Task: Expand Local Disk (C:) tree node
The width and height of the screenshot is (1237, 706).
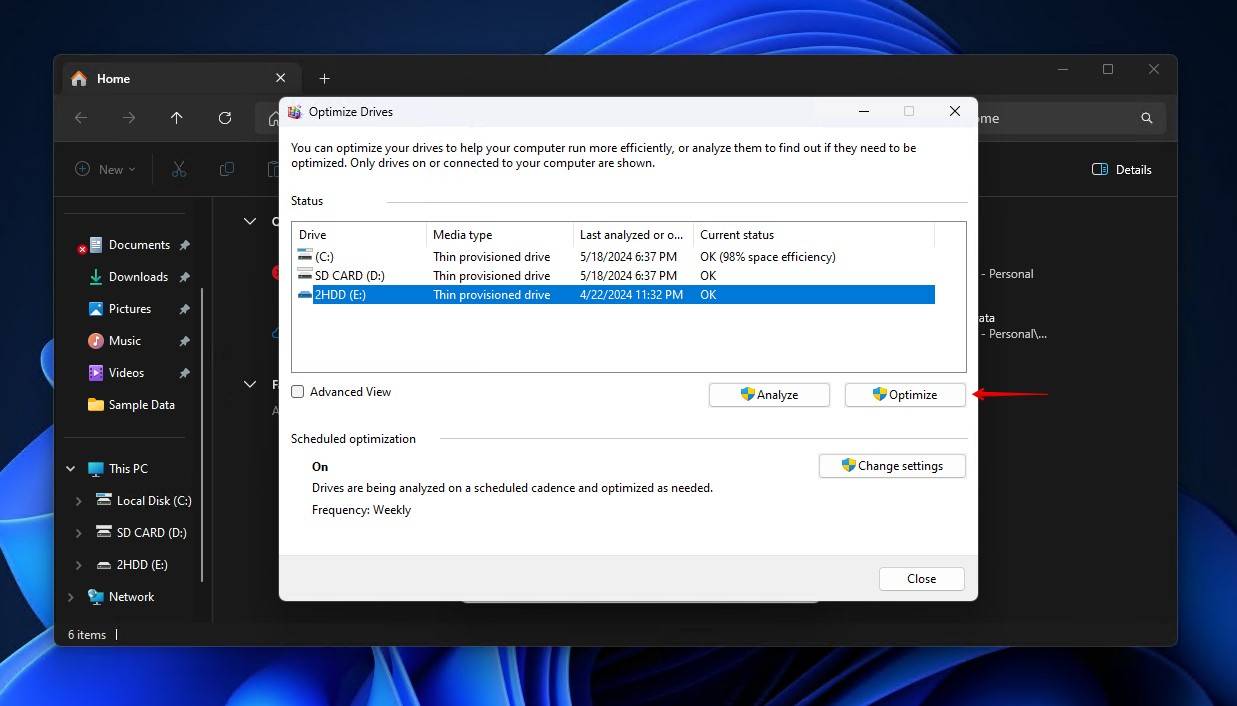Action: (79, 501)
